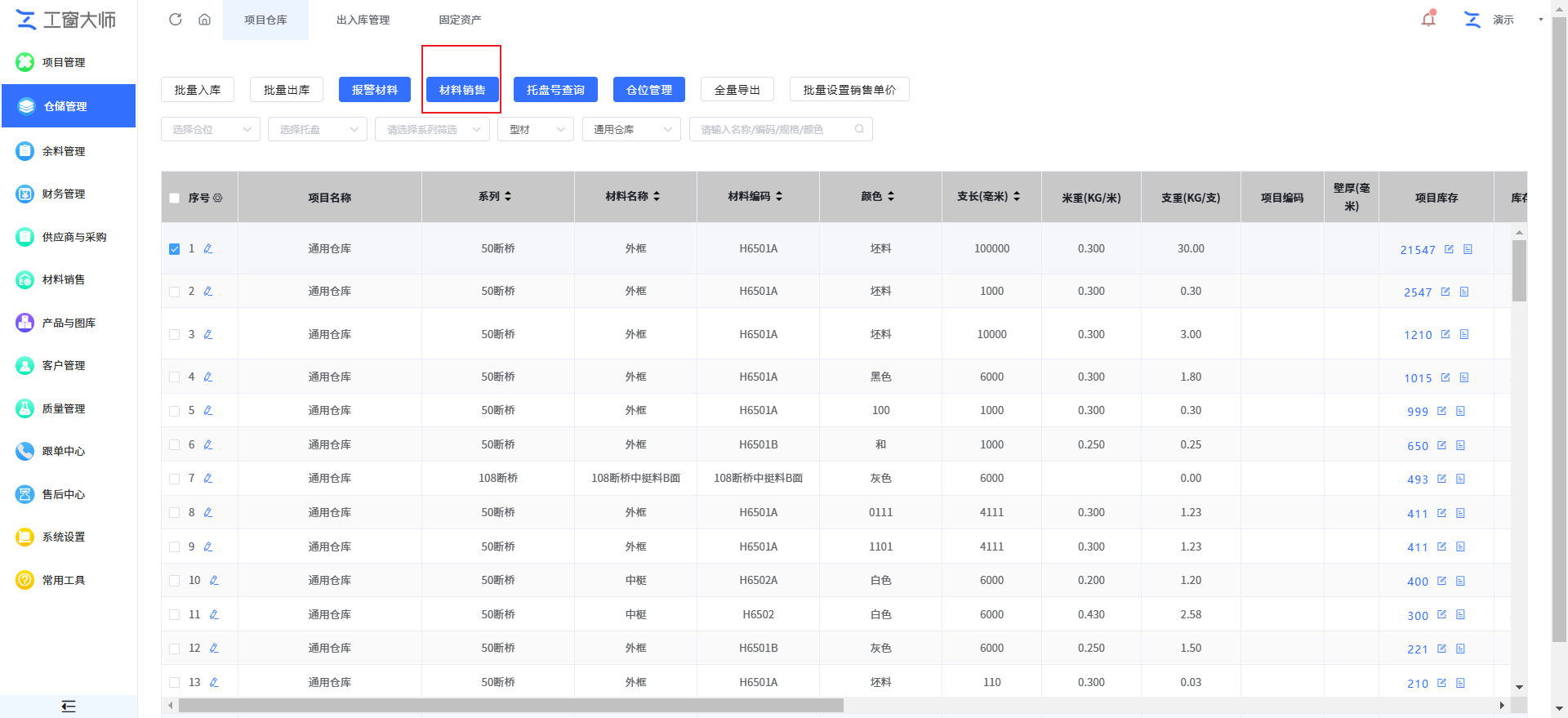Image resolution: width=1568 pixels, height=718 pixels.
Task: Expand the 选择仓位 dropdown
Action: click(211, 129)
